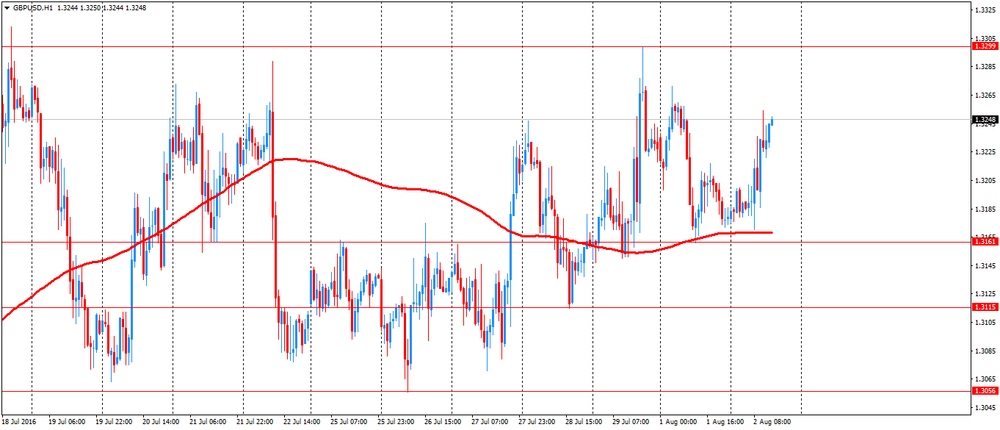Click the 28 Jul 15:00 time label
This screenshot has width=1000, height=430.
[x=584, y=422]
